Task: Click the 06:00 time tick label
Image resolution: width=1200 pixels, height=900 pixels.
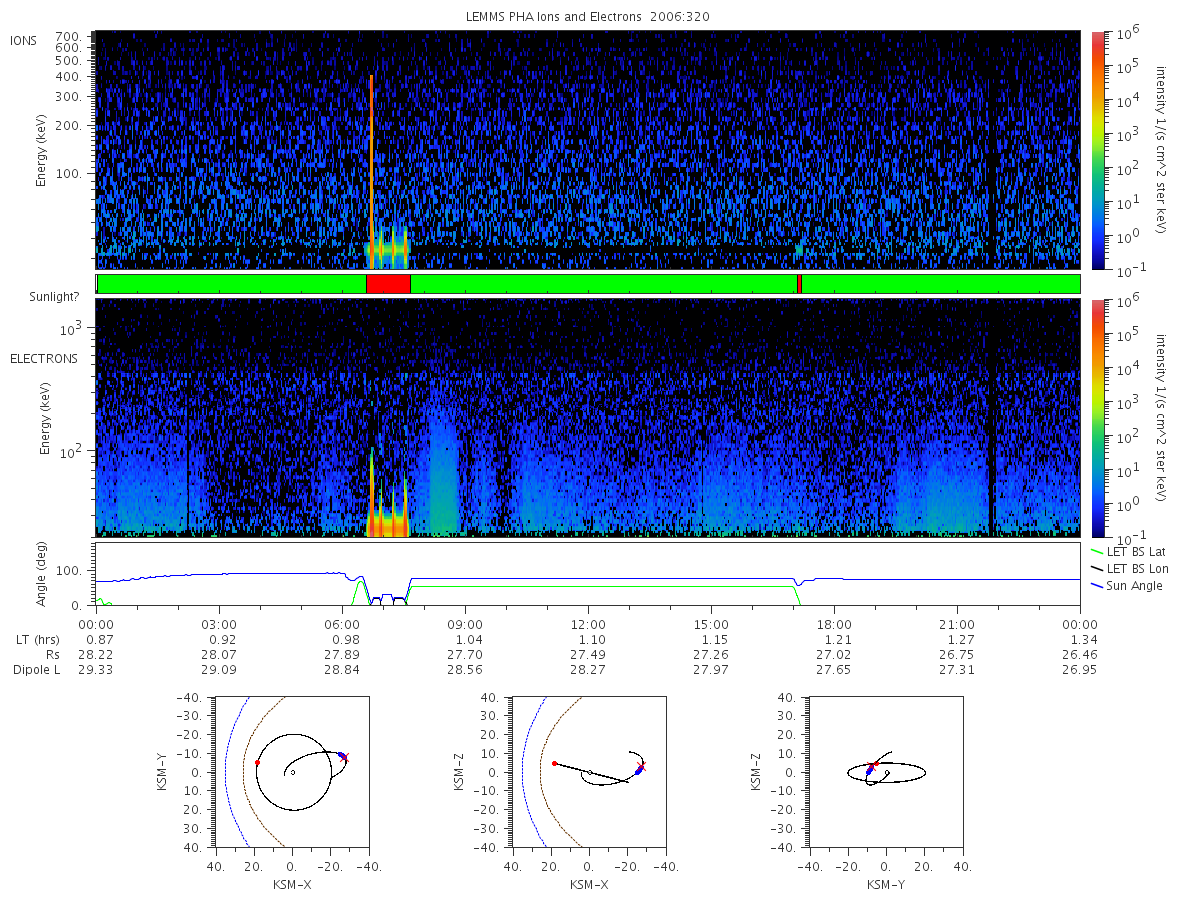Action: pos(342,623)
